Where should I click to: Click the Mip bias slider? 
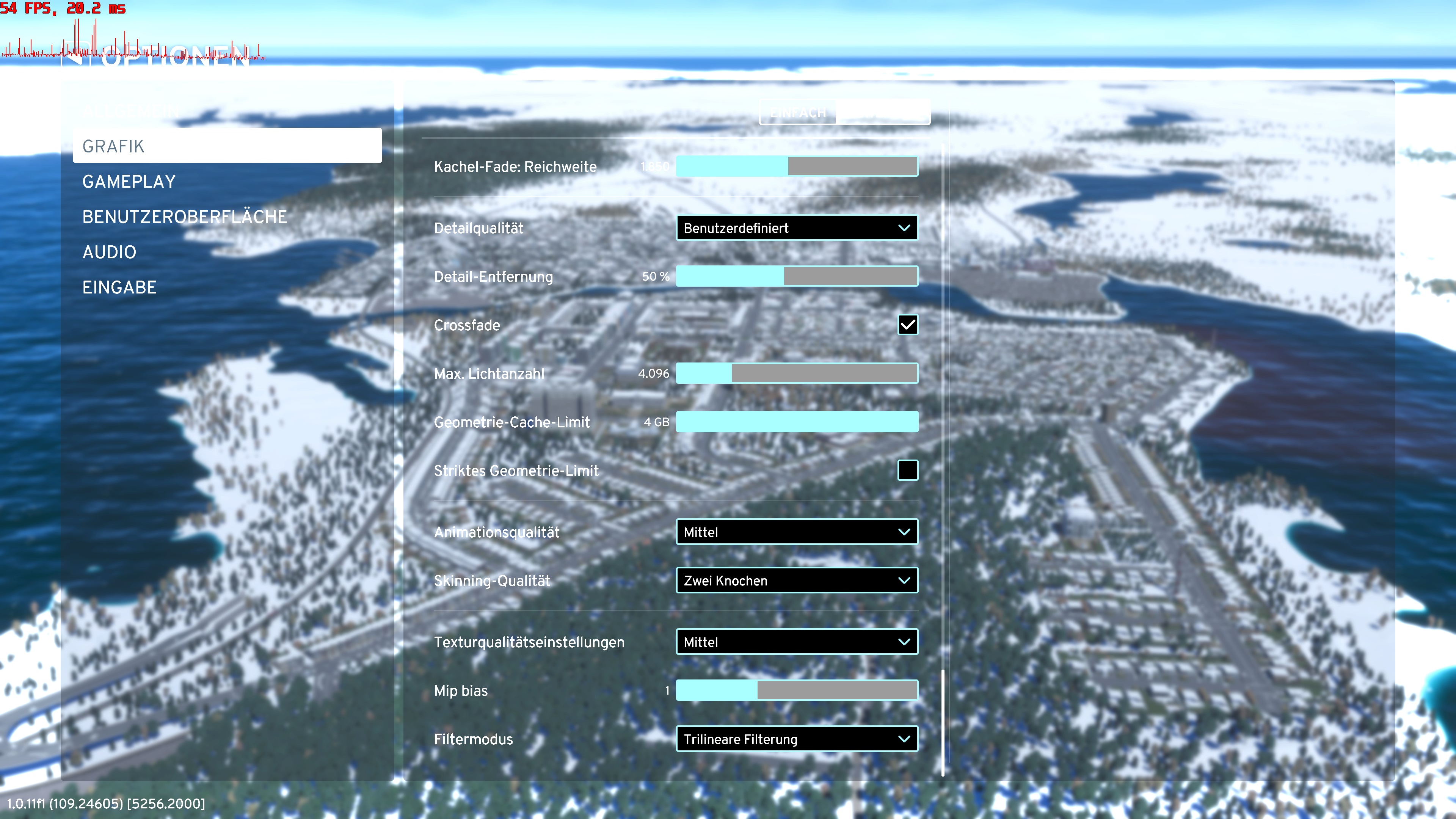pyautogui.click(x=796, y=690)
